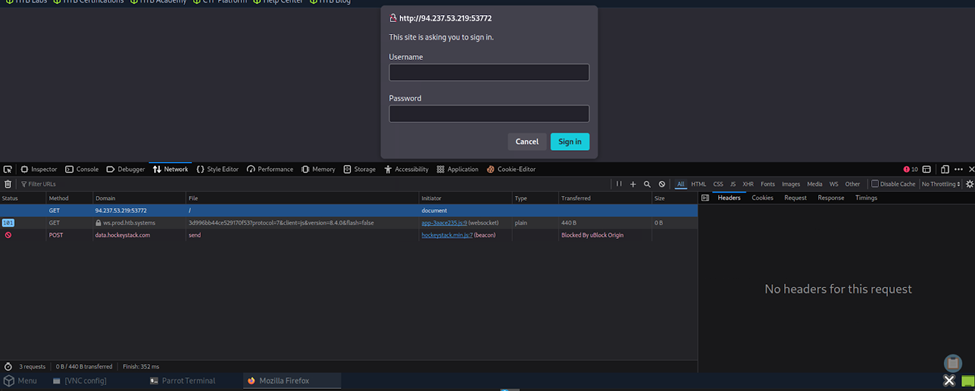Click the stopwatch icon in network status bar
975x391 pixels.
pyautogui.click(x=8, y=367)
